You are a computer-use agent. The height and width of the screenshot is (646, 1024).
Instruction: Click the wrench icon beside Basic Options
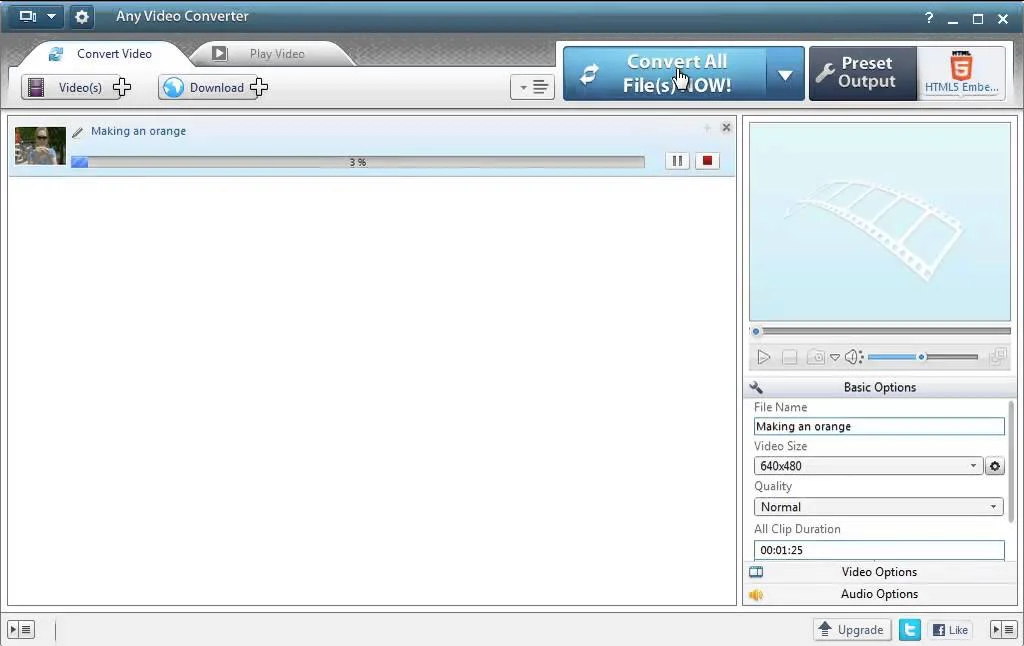click(756, 387)
